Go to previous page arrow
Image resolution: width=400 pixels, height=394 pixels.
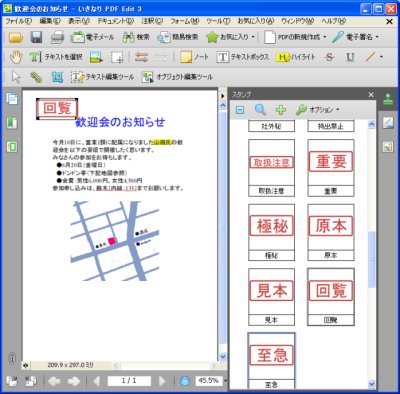click(97, 381)
